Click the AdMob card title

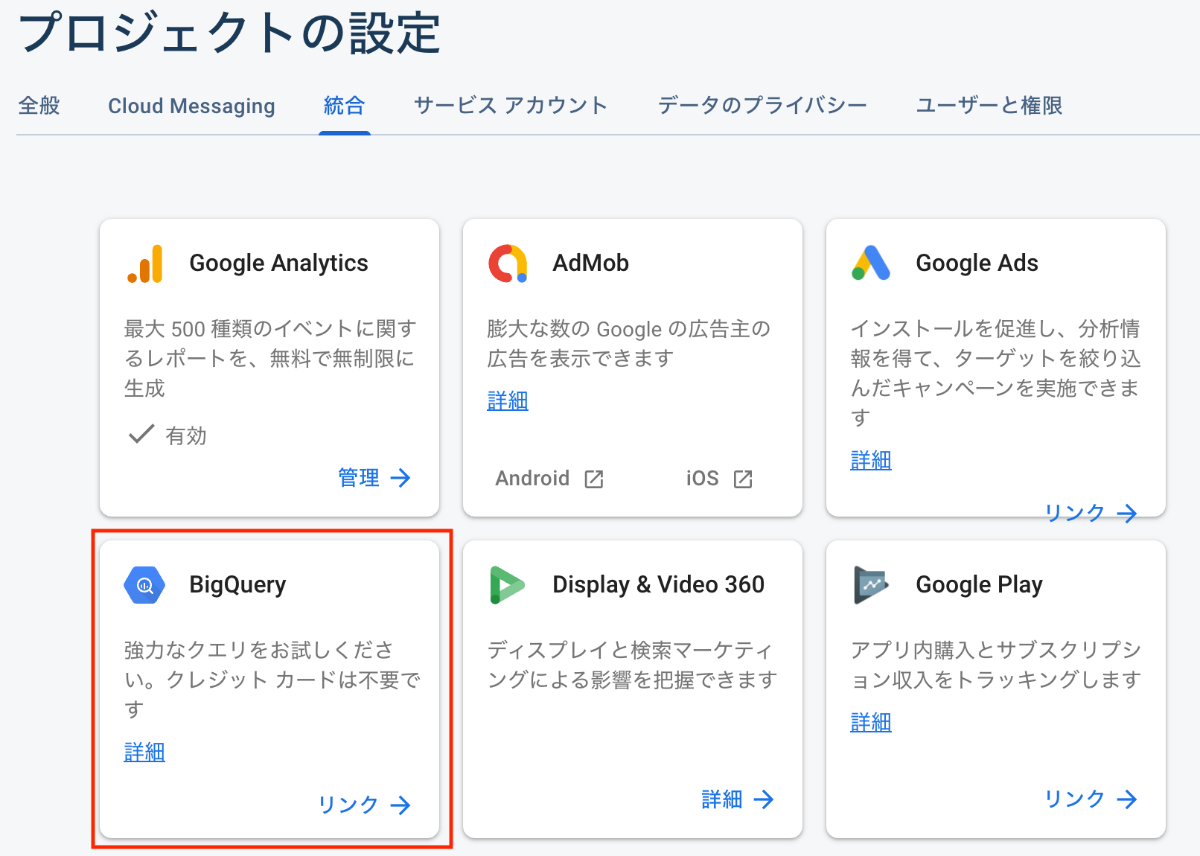point(591,263)
